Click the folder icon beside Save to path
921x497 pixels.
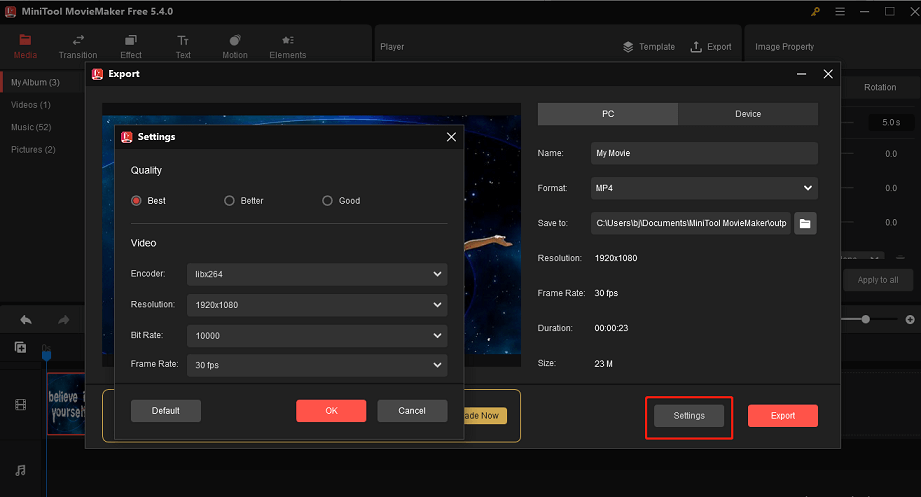(x=805, y=223)
